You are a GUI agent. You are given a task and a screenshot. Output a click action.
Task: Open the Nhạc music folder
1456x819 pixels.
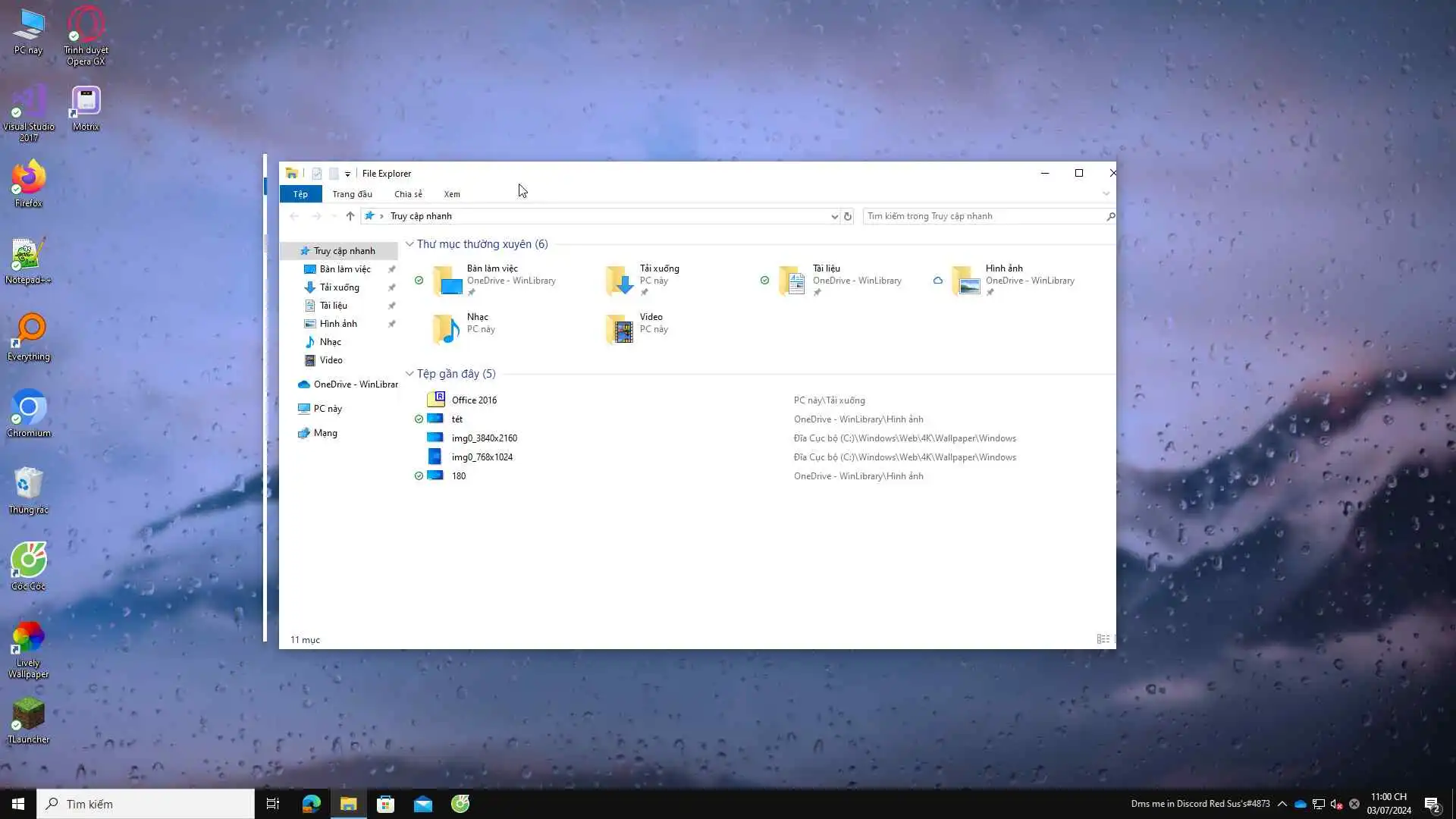(x=447, y=329)
